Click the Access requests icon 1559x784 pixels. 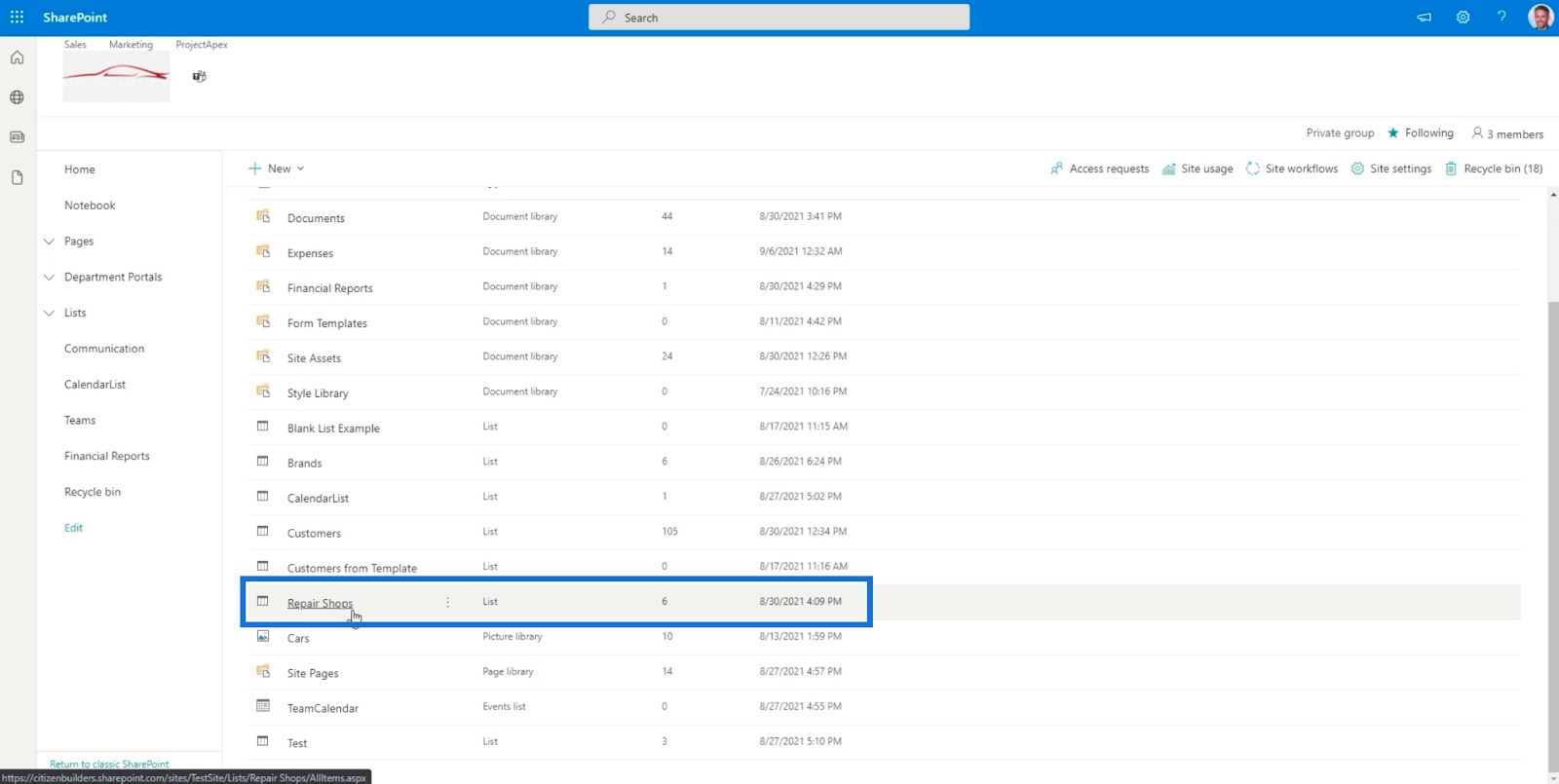1056,168
